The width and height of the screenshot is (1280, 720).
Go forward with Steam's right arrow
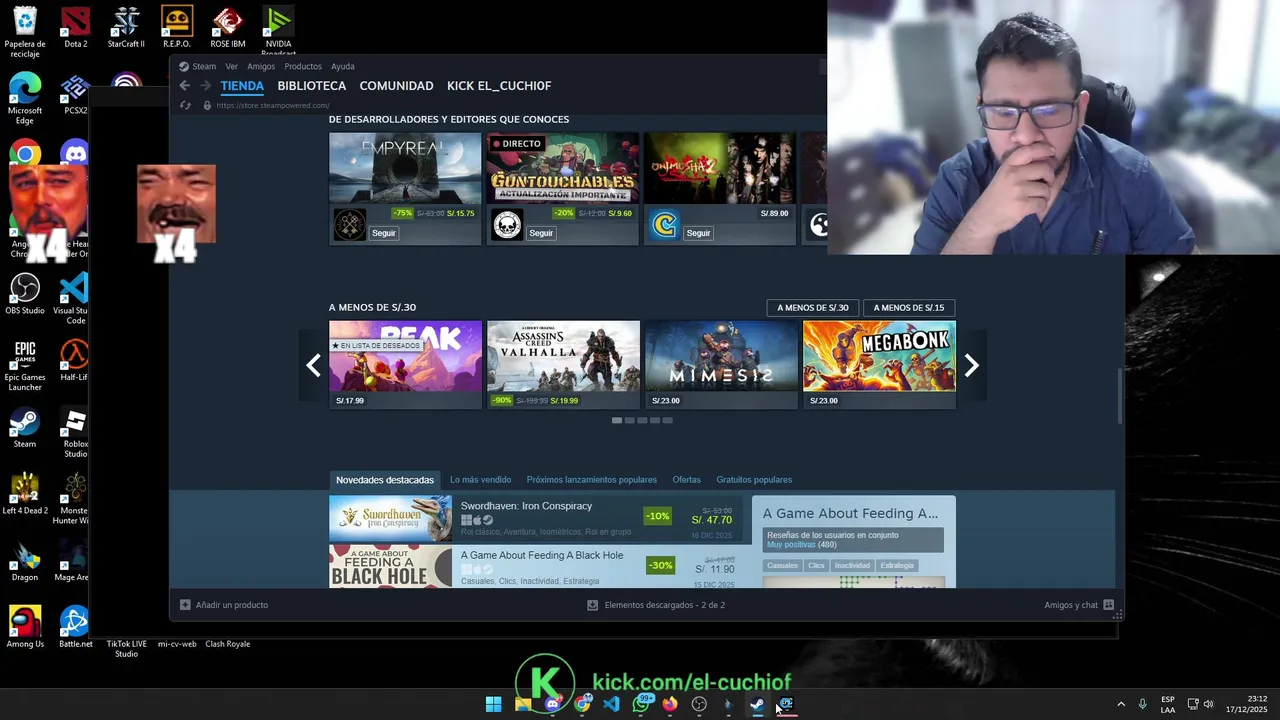[x=206, y=86]
